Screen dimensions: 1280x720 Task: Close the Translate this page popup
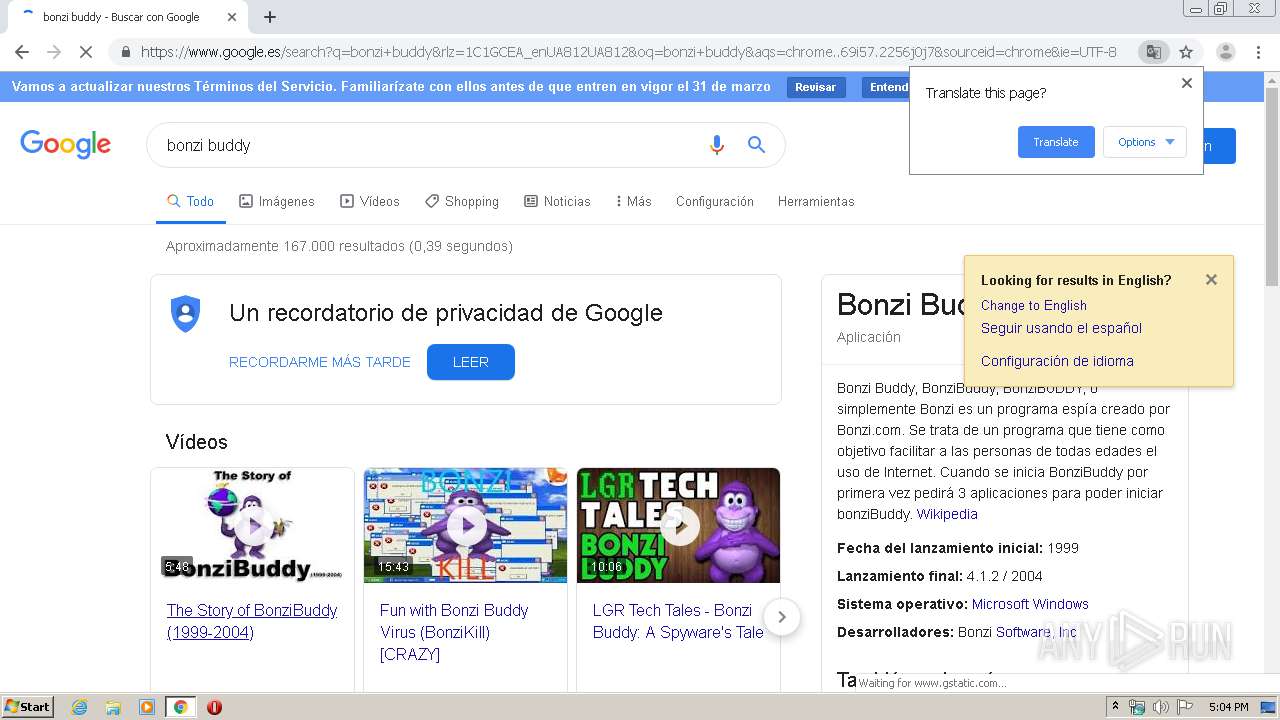[x=1187, y=83]
